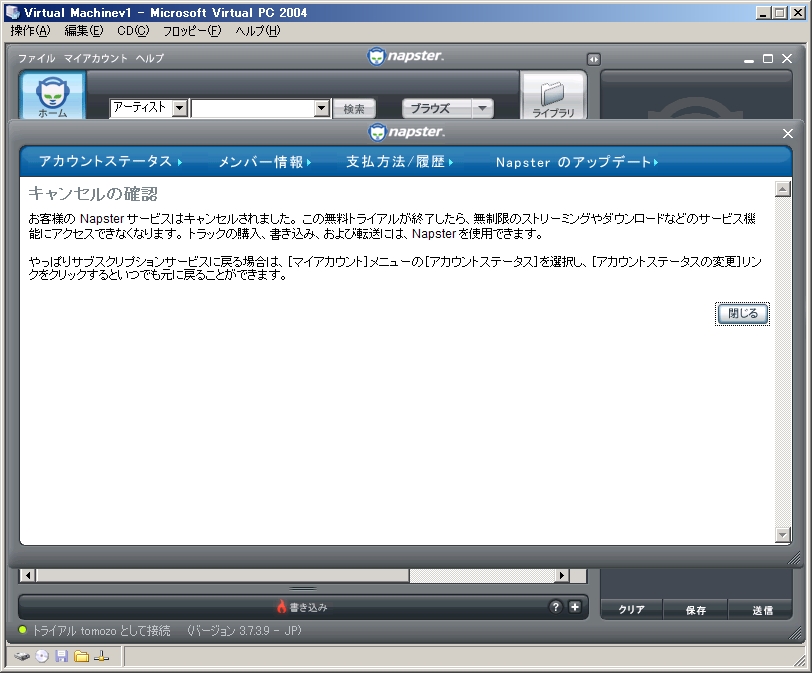Click the 閉じる button
Viewport: 812px width, 673px height.
click(743, 314)
